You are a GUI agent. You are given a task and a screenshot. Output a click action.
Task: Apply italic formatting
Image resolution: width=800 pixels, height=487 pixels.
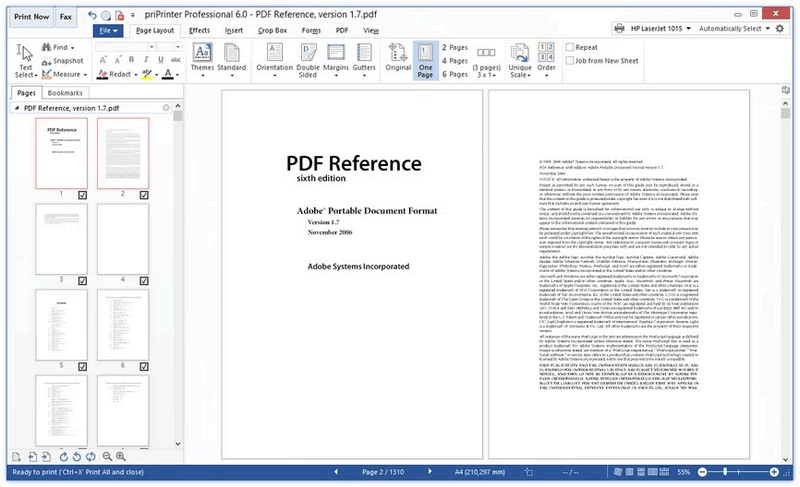(146, 60)
